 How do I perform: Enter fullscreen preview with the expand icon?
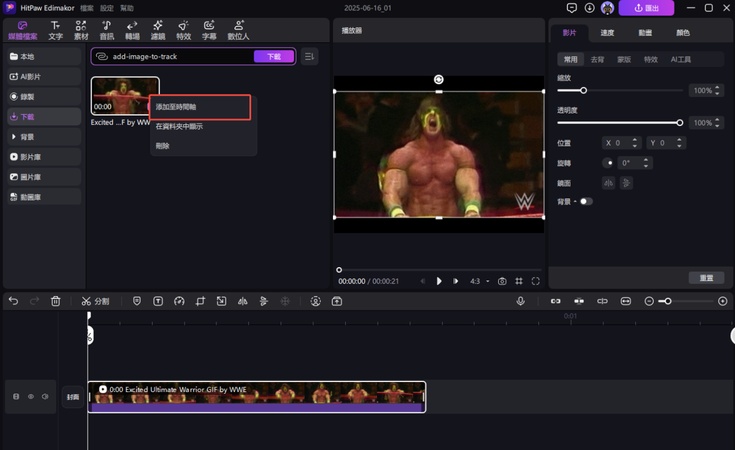point(536,282)
